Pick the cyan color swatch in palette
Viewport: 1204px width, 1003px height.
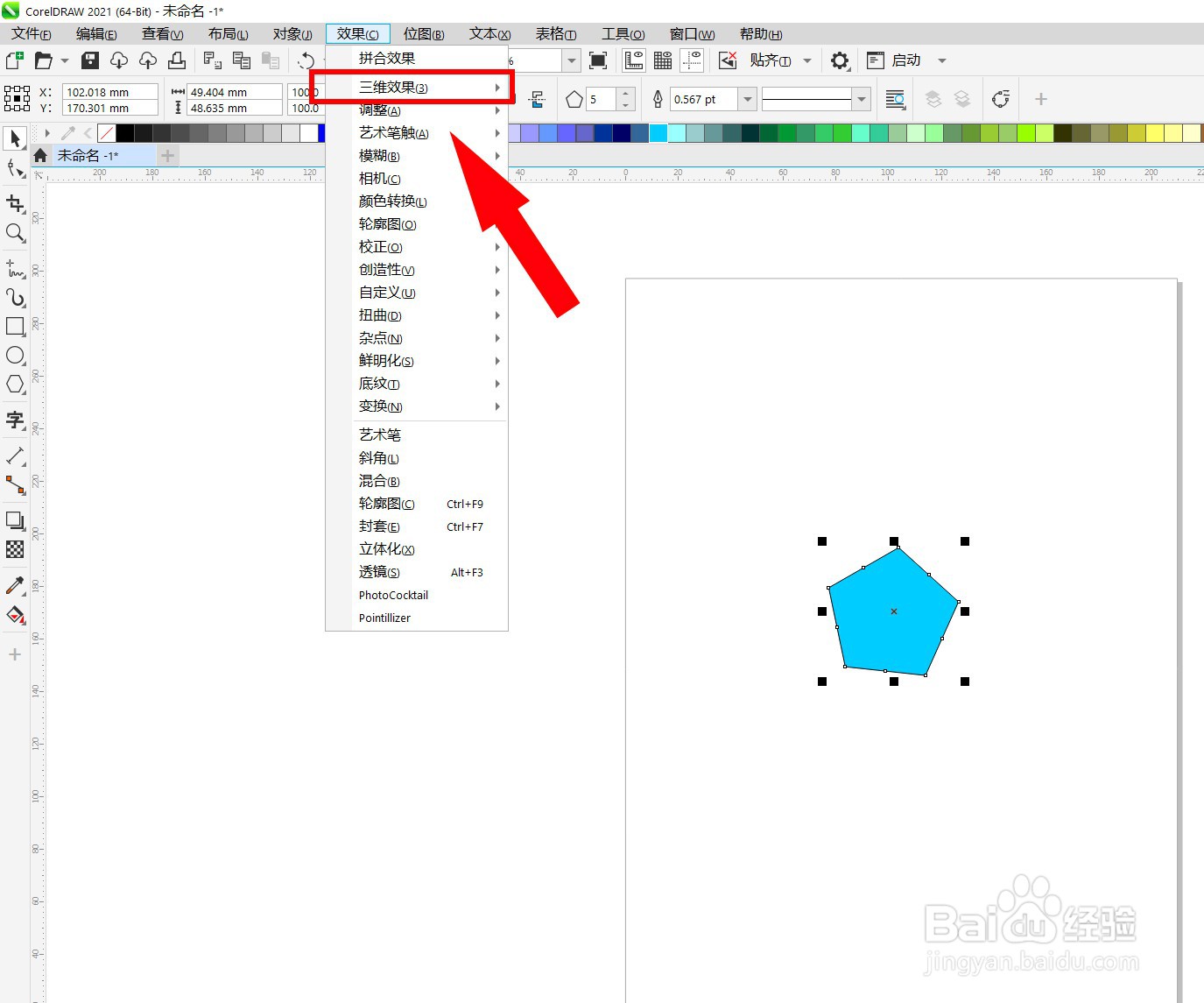click(658, 133)
